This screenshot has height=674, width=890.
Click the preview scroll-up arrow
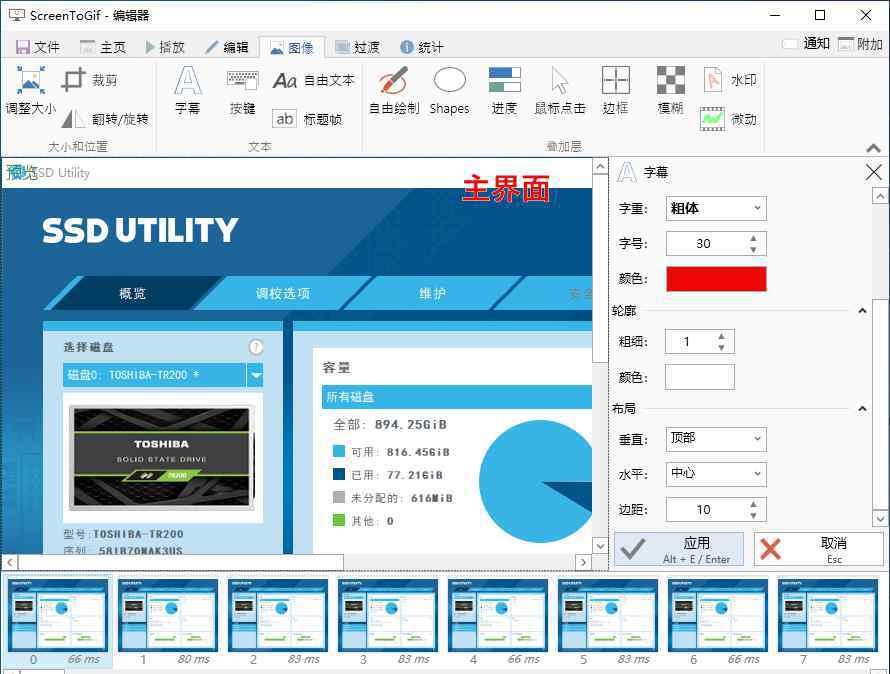[600, 166]
